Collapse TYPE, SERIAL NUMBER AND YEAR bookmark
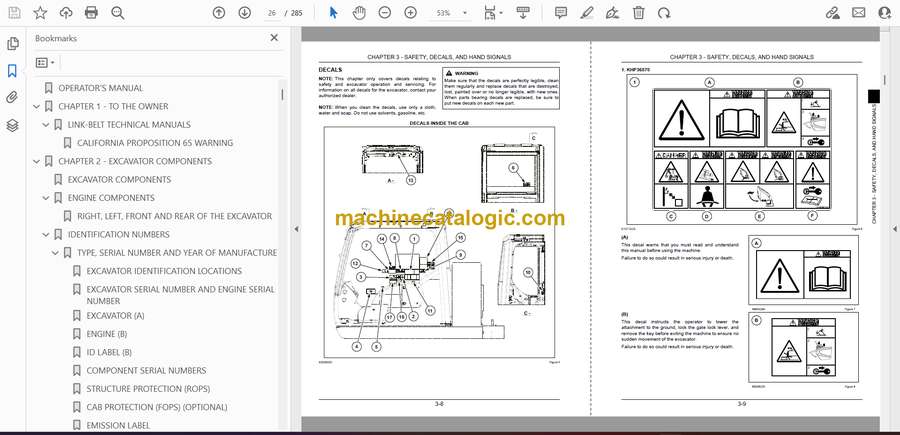The image size is (900, 435). pos(55,253)
